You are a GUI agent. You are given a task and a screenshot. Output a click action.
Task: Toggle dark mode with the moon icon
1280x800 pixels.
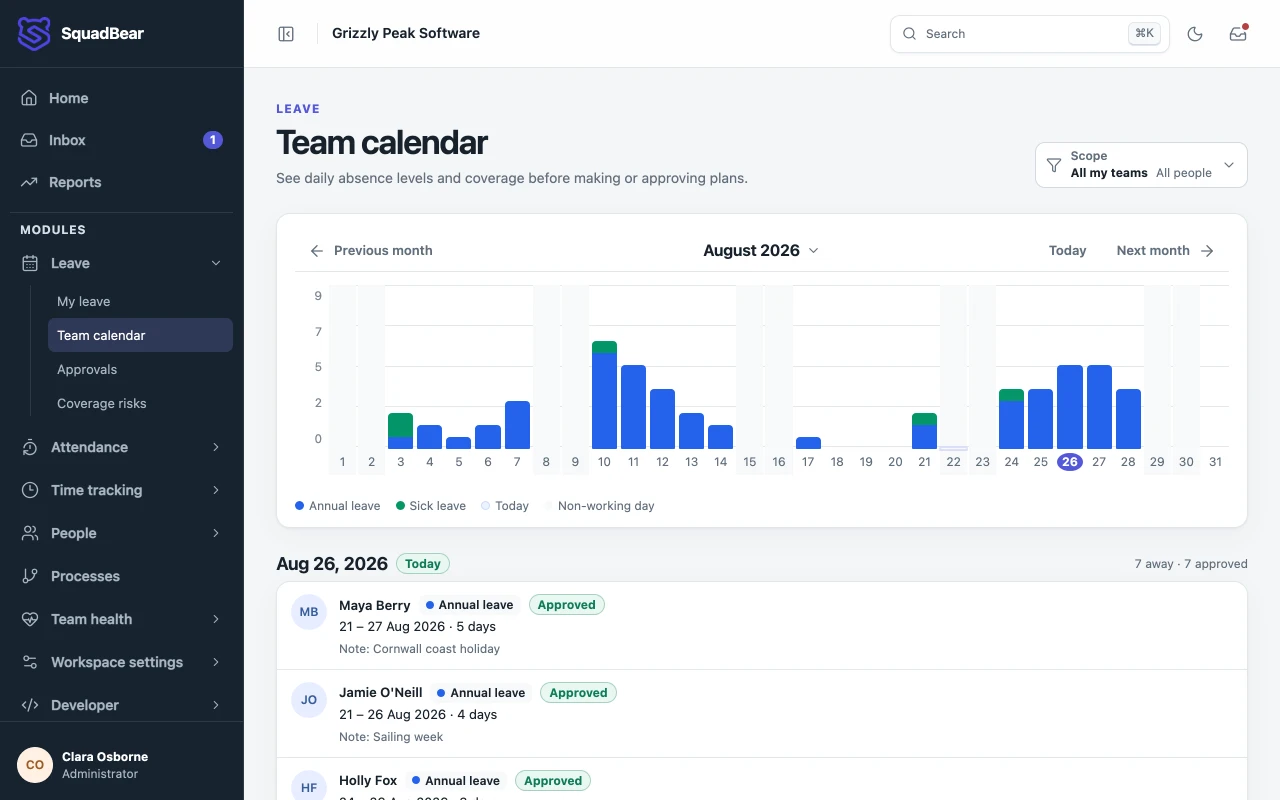(1194, 34)
